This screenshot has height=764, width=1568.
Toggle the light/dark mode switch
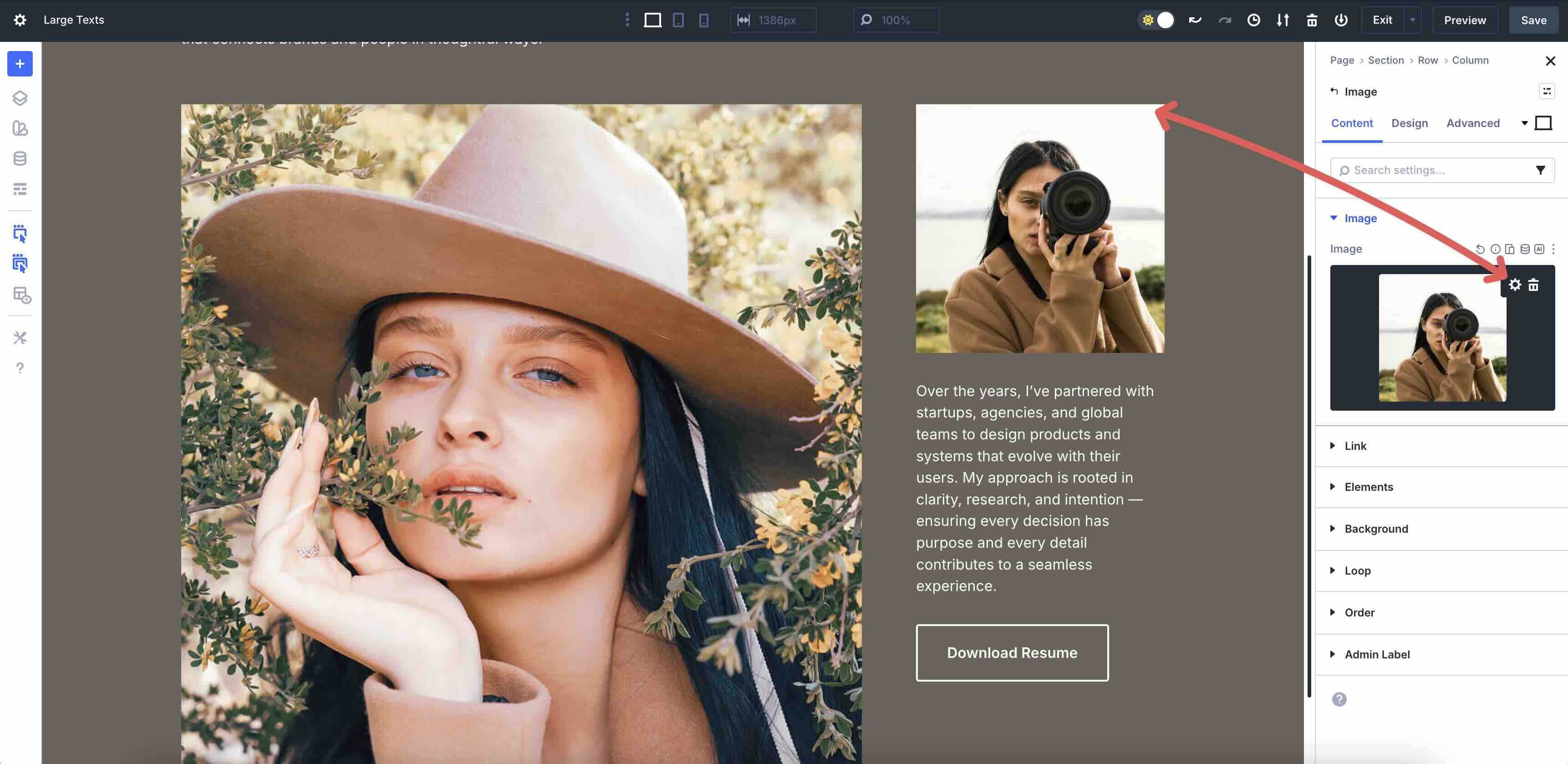point(1156,20)
